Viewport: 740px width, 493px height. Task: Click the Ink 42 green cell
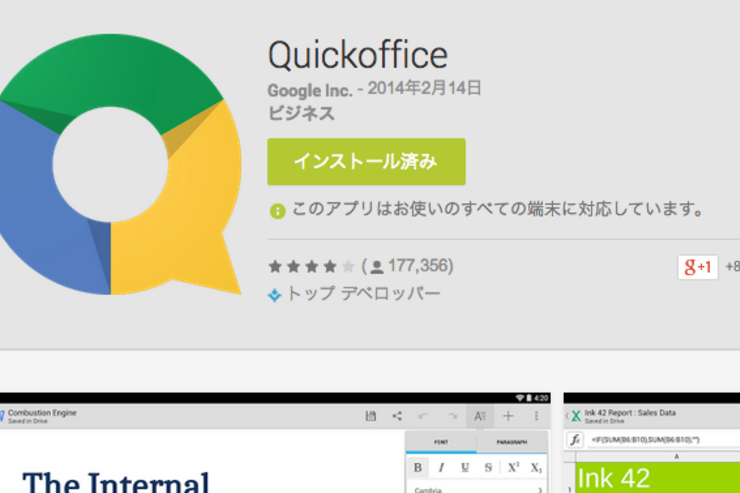pos(658,477)
